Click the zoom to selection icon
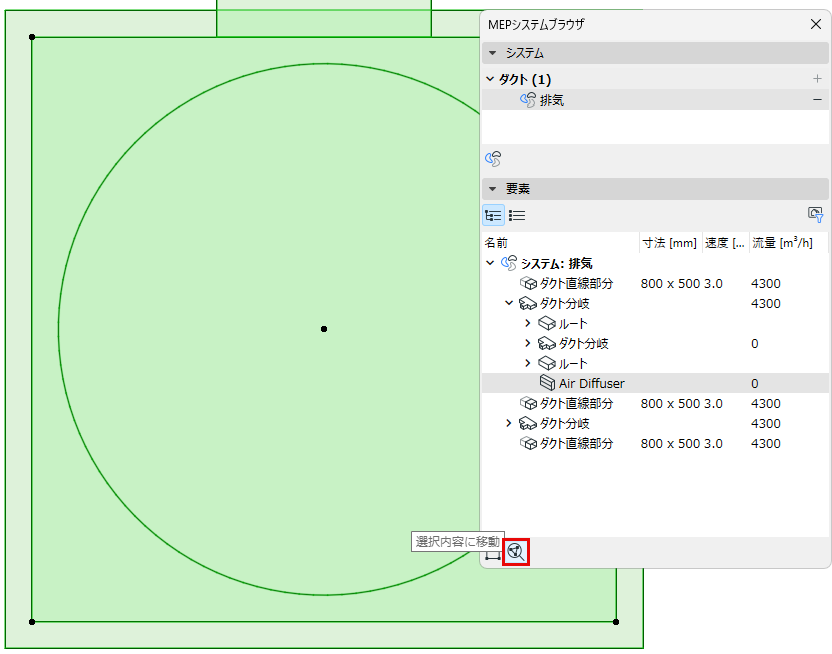 pyautogui.click(x=516, y=552)
